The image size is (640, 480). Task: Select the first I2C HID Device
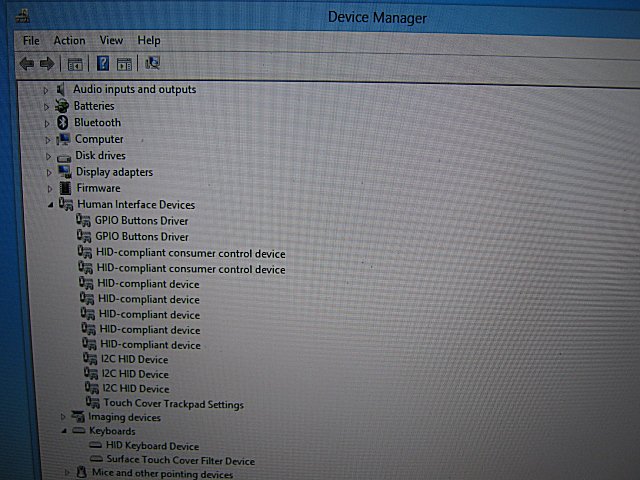[135, 359]
